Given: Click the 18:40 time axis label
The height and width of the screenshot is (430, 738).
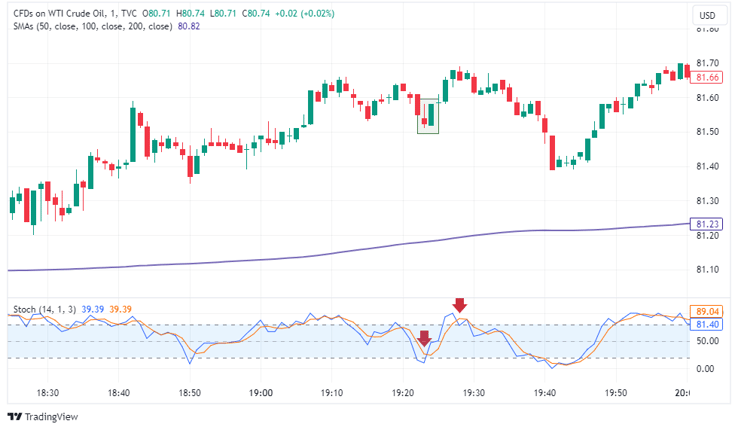Looking at the screenshot, I should [119, 392].
